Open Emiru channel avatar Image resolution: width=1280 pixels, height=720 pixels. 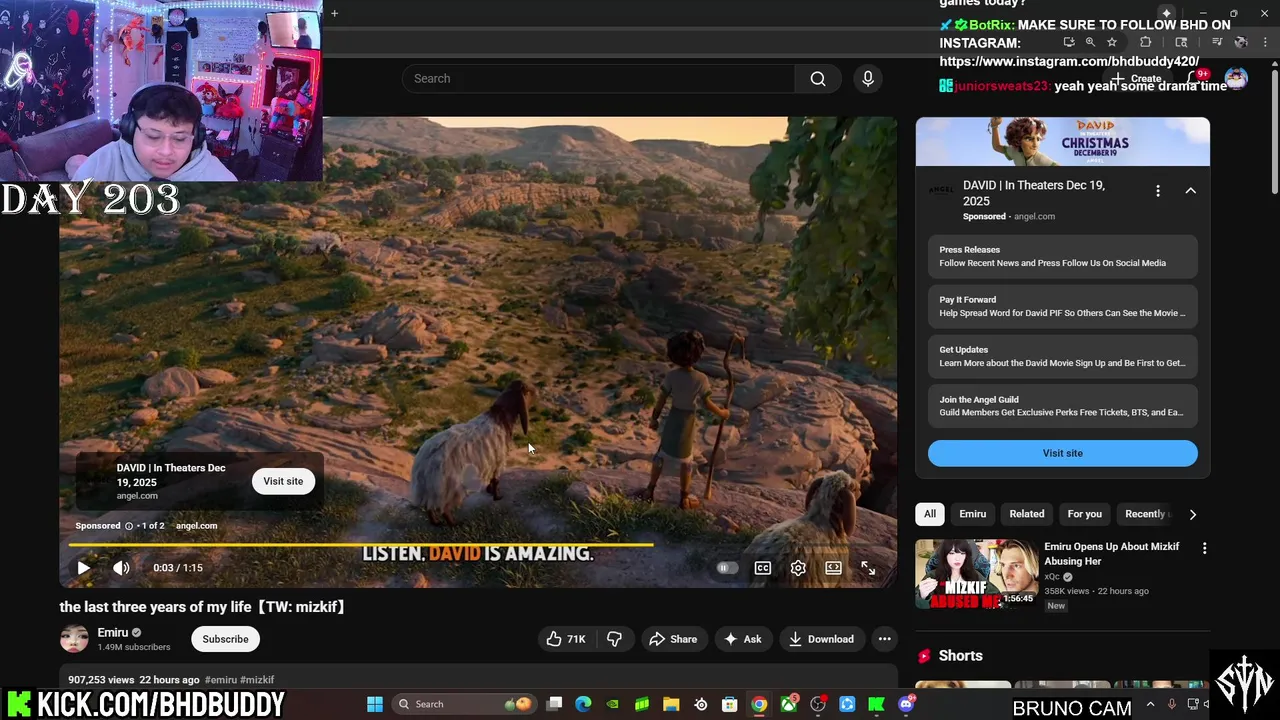(x=74, y=639)
